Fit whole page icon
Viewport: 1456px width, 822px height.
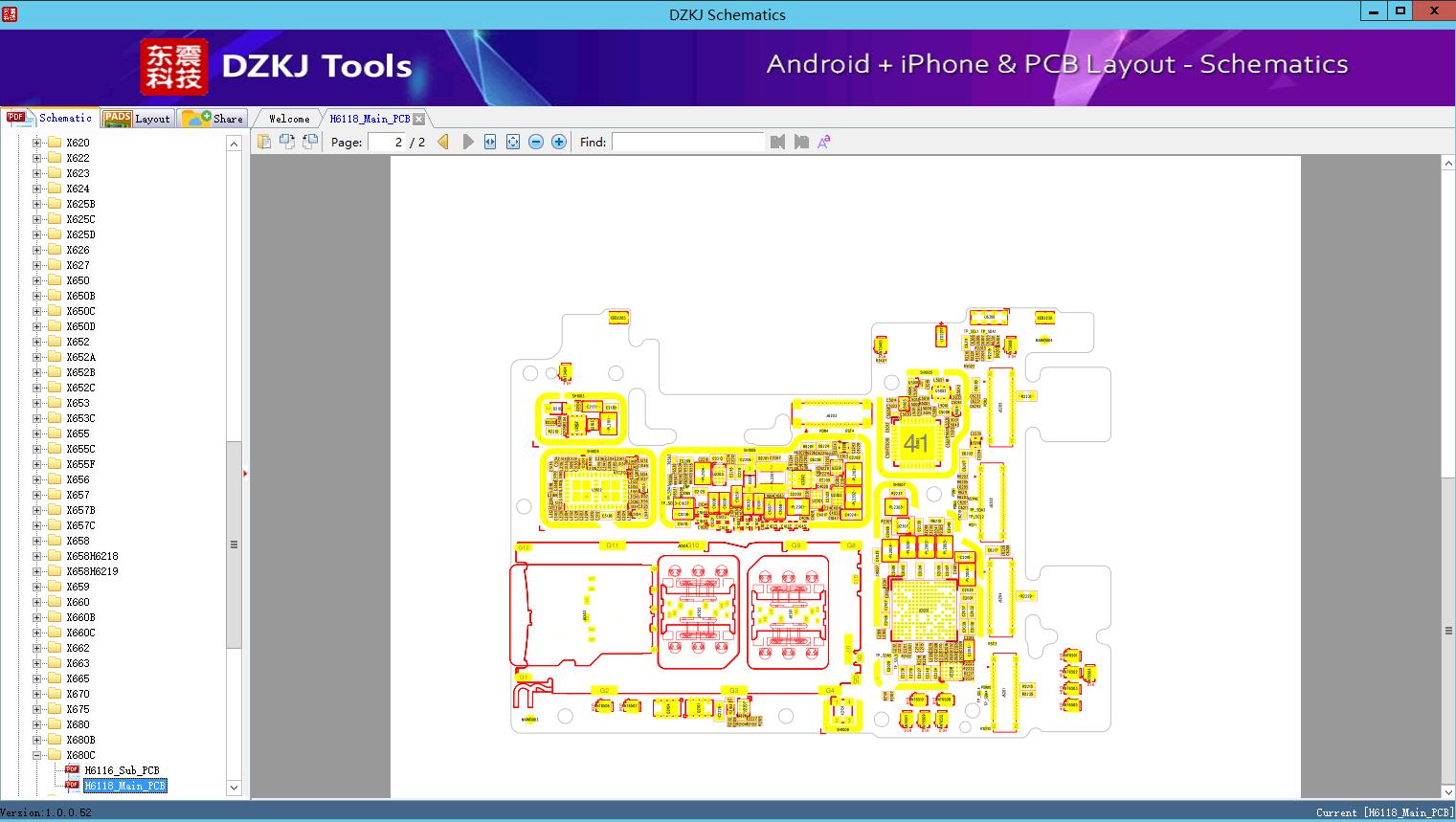click(x=513, y=142)
